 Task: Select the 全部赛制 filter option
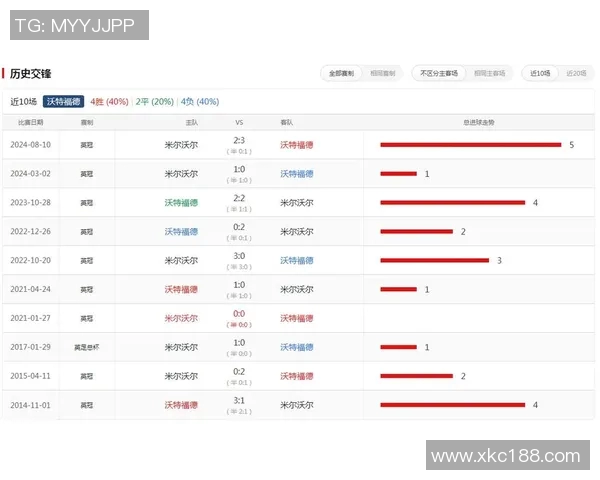(x=342, y=73)
